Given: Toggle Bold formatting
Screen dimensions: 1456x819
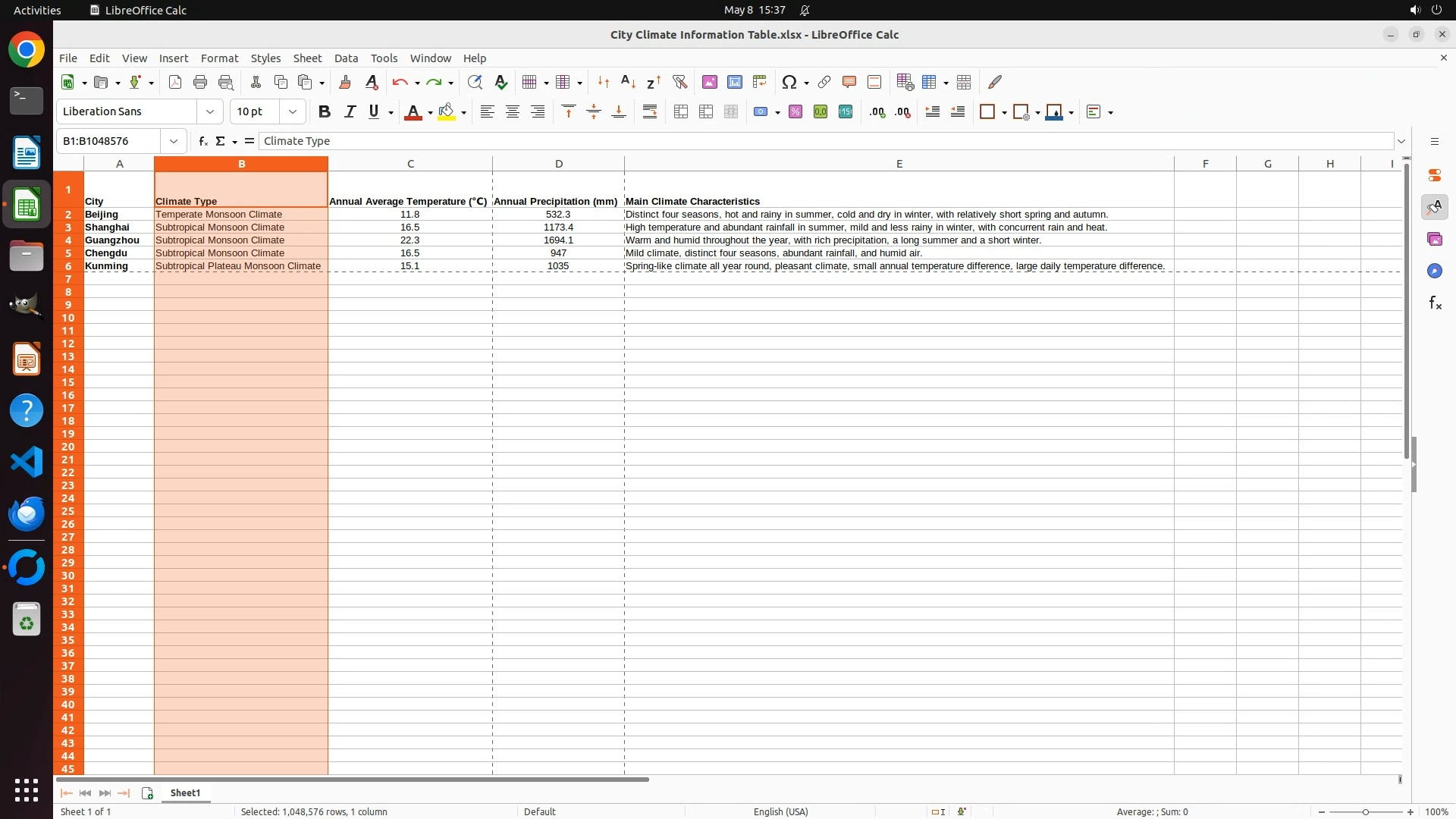Looking at the screenshot, I should [x=325, y=112].
